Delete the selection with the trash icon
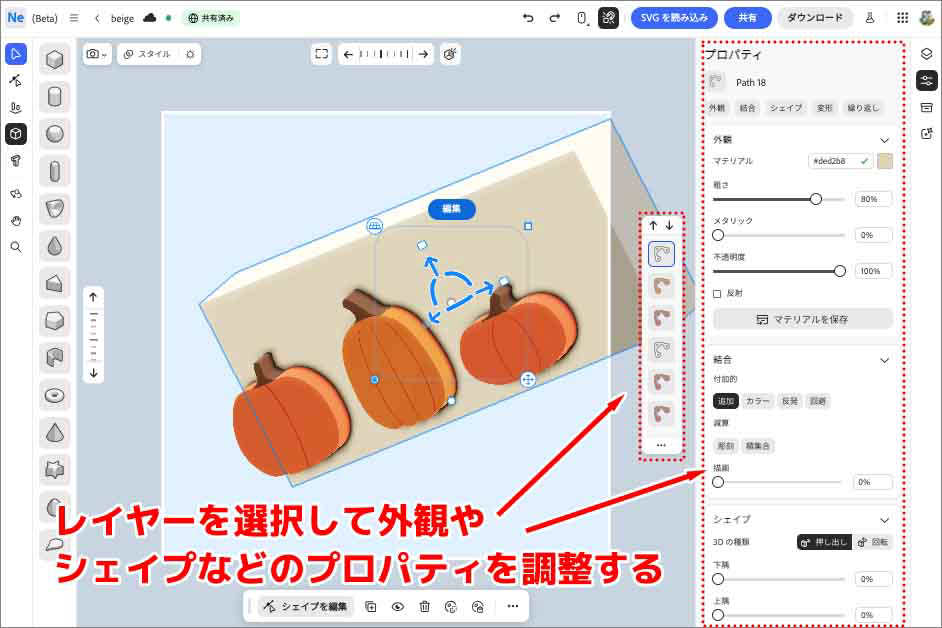This screenshot has width=942, height=628. coord(424,606)
